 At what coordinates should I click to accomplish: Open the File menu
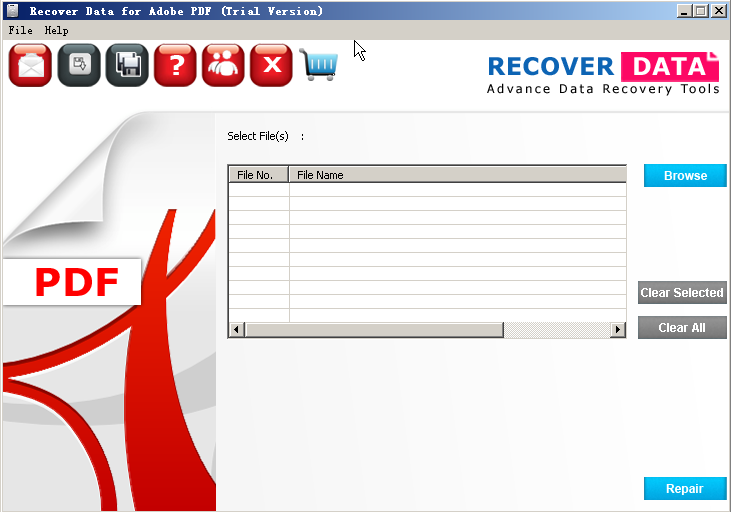point(21,30)
